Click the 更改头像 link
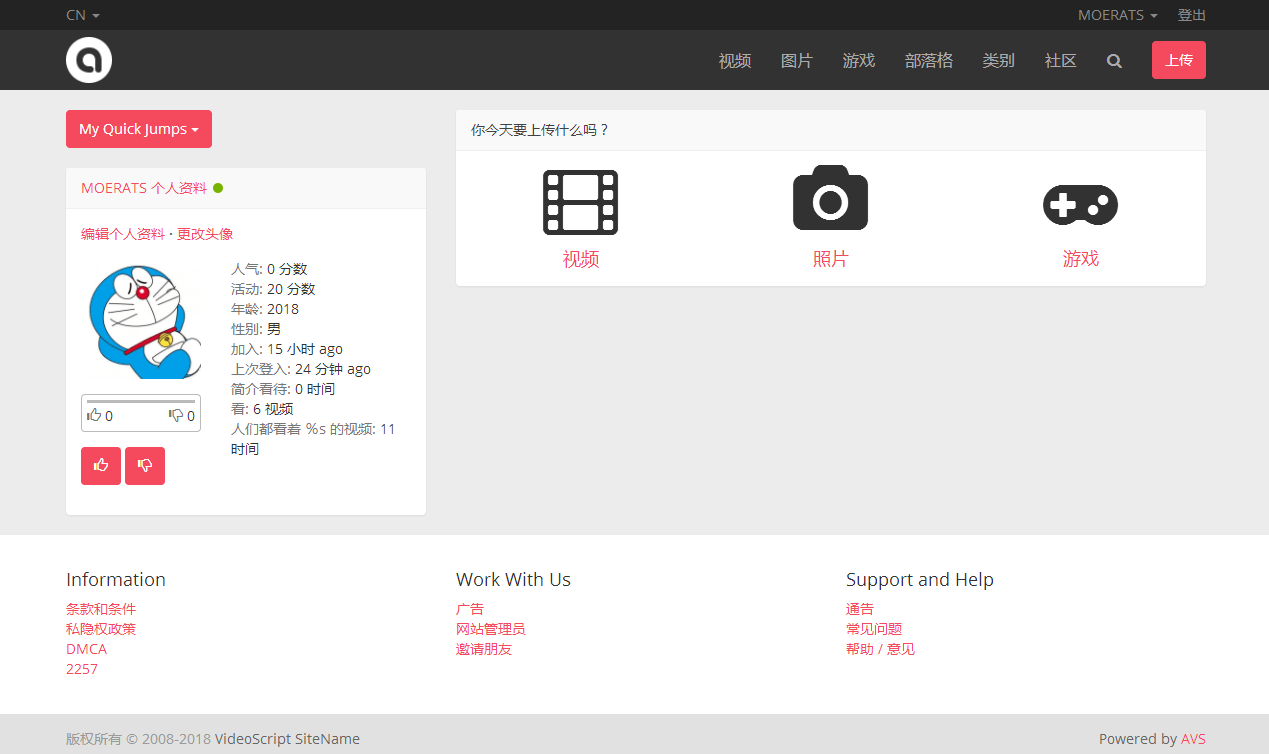Image resolution: width=1269 pixels, height=754 pixels. coord(205,234)
